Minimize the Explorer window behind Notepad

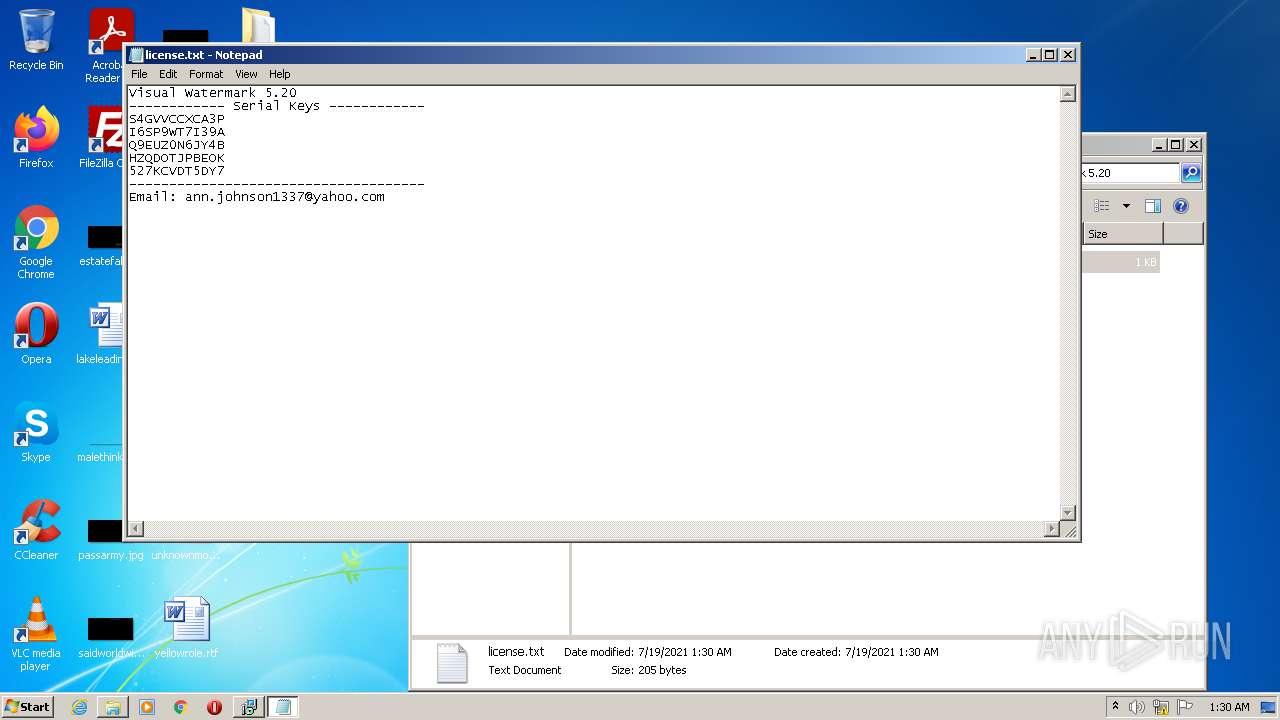point(1159,145)
